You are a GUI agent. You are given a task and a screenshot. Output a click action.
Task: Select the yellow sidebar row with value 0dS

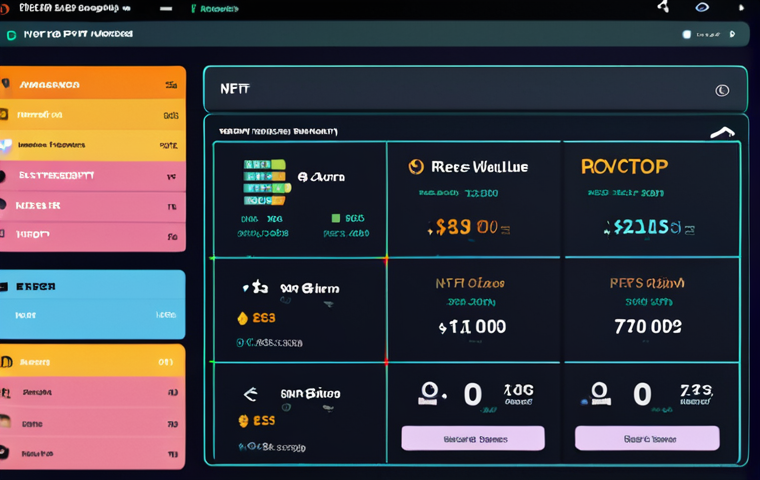[x=93, y=114]
